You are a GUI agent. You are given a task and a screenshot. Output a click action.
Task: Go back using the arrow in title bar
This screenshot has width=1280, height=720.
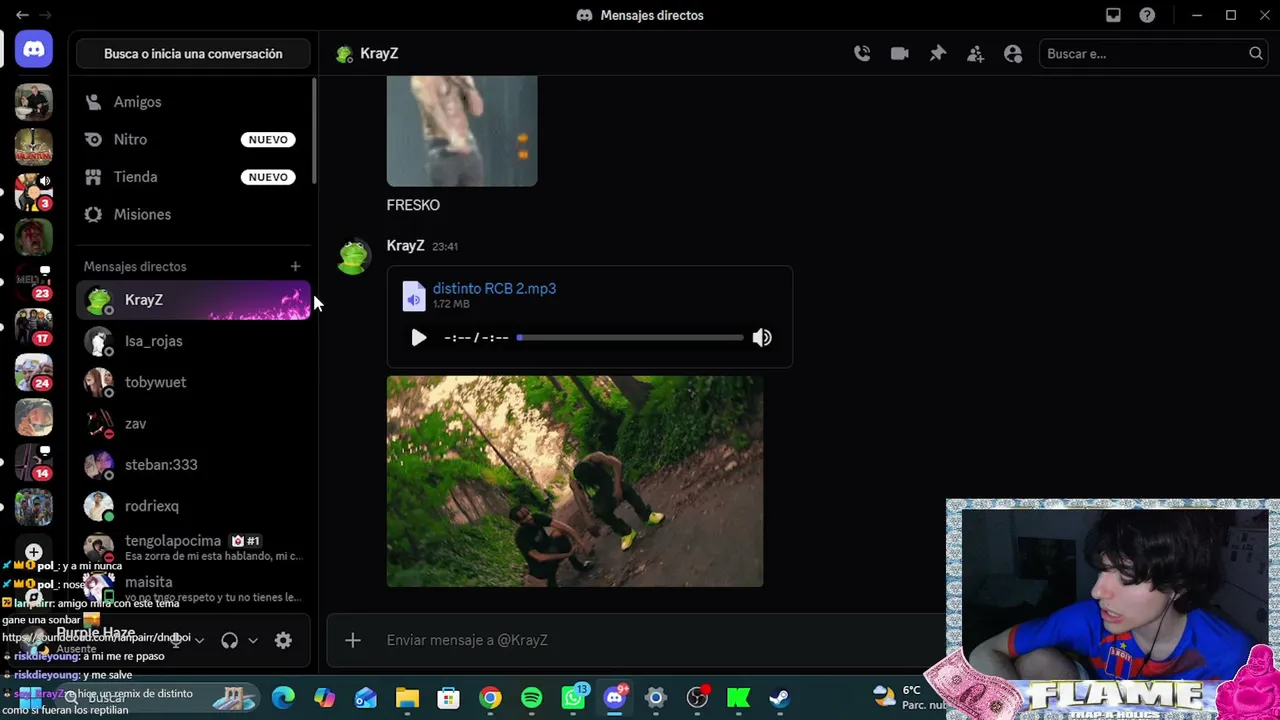pyautogui.click(x=22, y=15)
